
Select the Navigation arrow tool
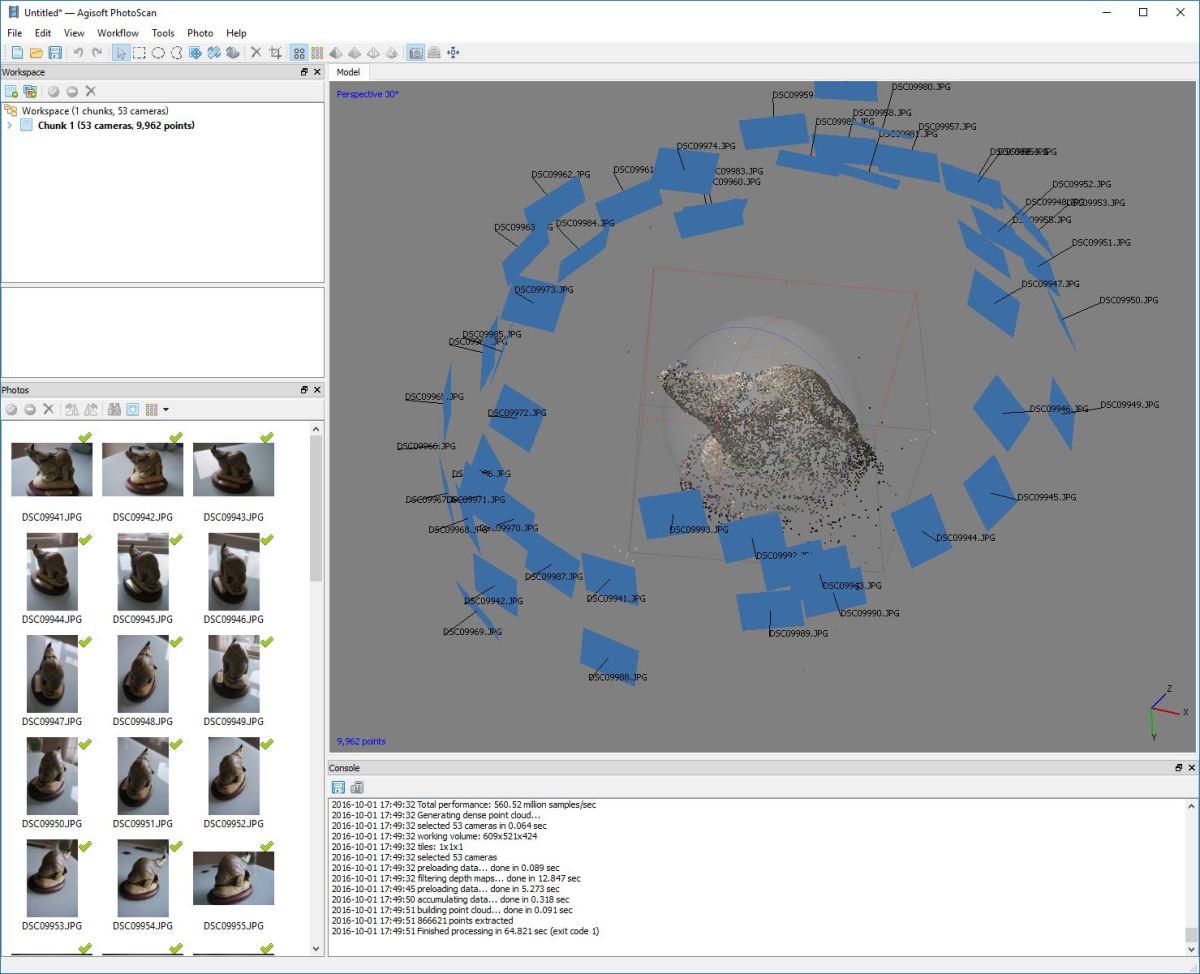tap(119, 52)
